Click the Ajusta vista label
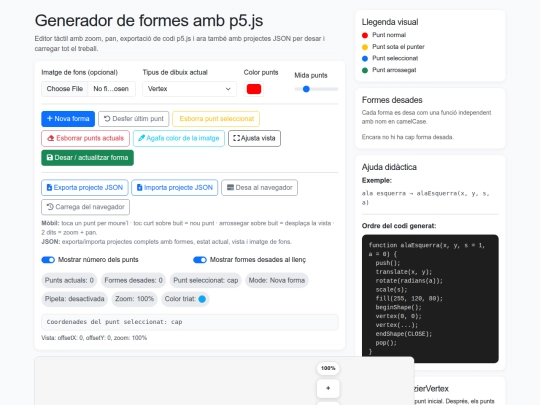The width and height of the screenshot is (540, 405). point(258,138)
